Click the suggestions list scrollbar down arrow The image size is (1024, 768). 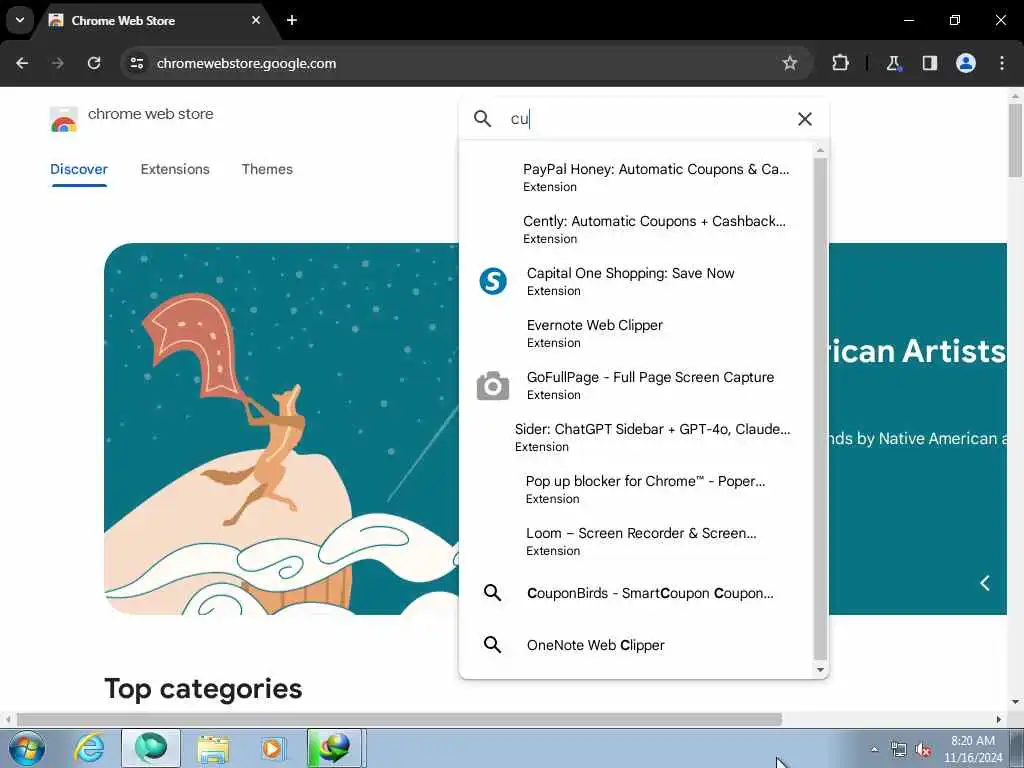820,670
